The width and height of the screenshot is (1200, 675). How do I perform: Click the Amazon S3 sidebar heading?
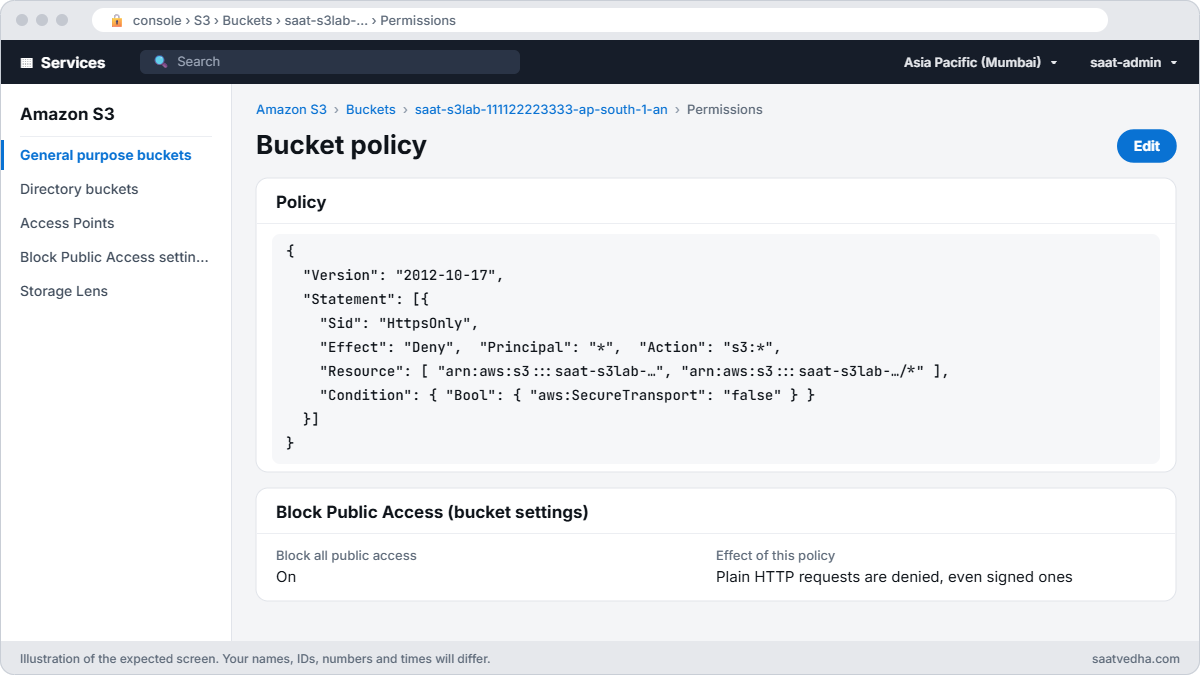[67, 114]
